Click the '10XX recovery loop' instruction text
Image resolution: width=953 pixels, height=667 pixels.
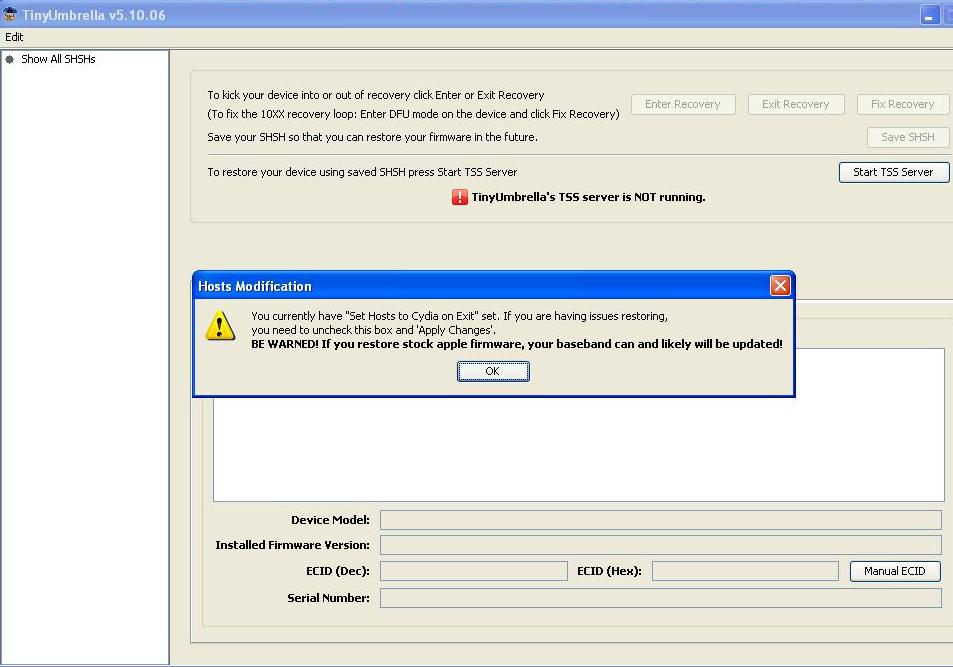[413, 114]
